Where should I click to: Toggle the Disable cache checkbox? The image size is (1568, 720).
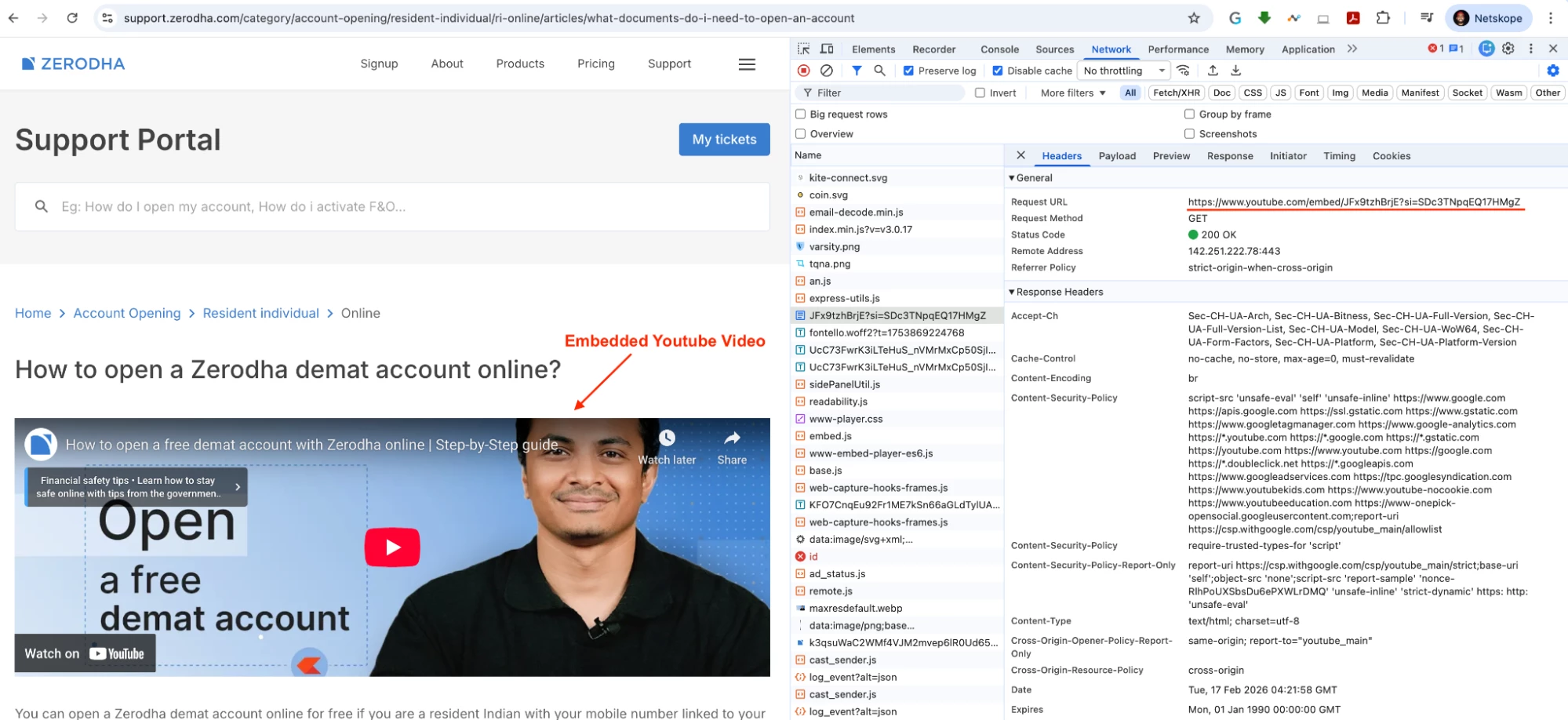click(998, 71)
